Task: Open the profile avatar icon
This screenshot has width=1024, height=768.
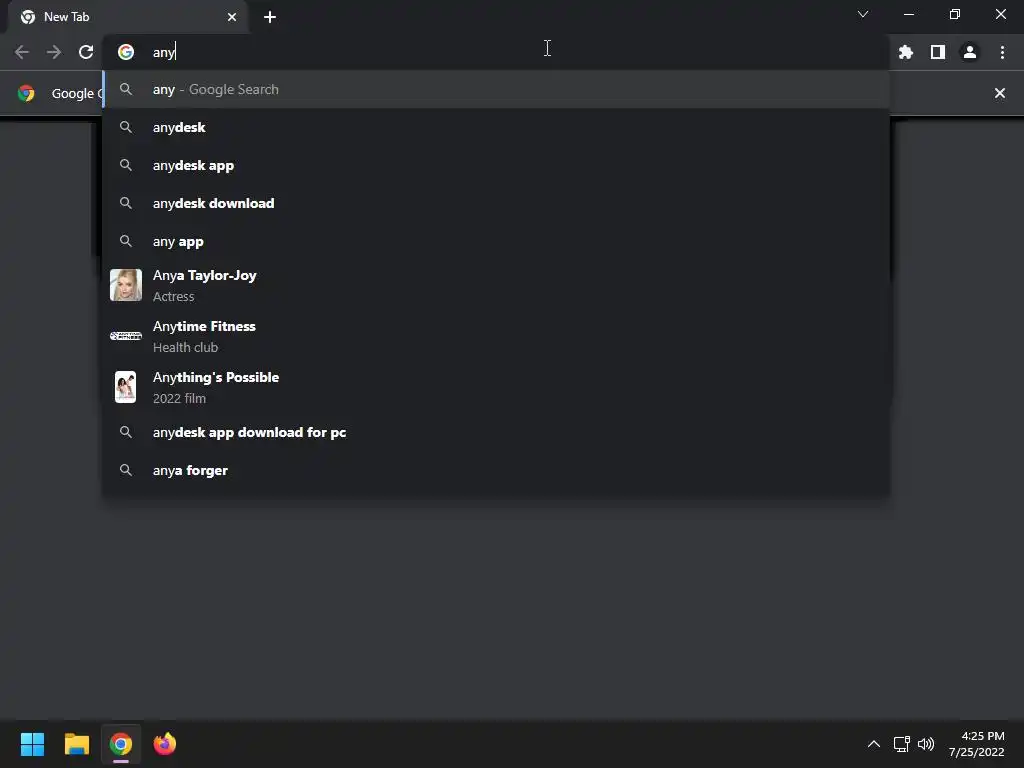Action: click(970, 52)
